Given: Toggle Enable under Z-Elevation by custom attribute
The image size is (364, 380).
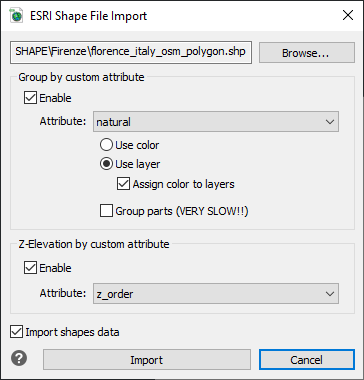Looking at the screenshot, I should pyautogui.click(x=30, y=268).
